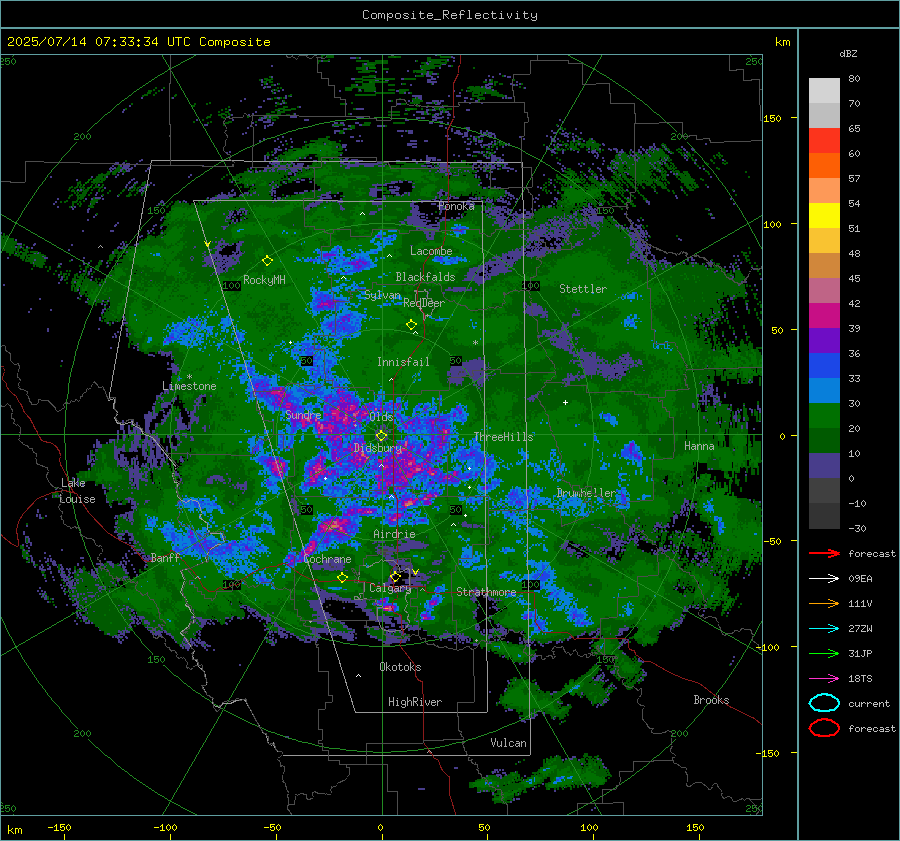Viewport: 900px width, 841px height.
Task: Select the Brooks label
Action: click(711, 700)
